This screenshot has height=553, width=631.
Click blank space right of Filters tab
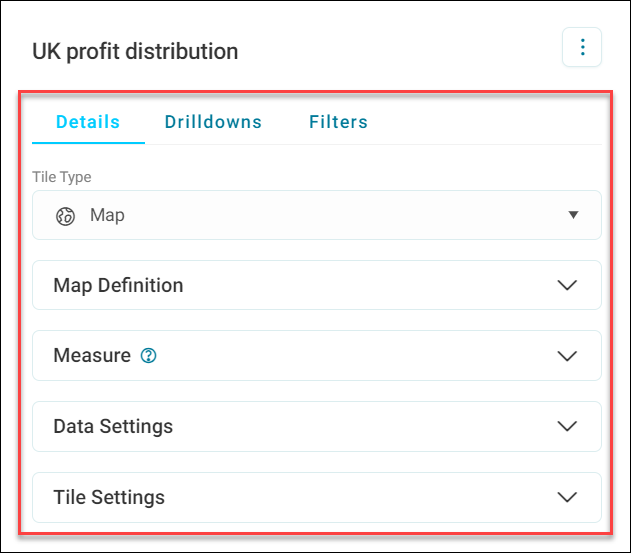(483, 122)
